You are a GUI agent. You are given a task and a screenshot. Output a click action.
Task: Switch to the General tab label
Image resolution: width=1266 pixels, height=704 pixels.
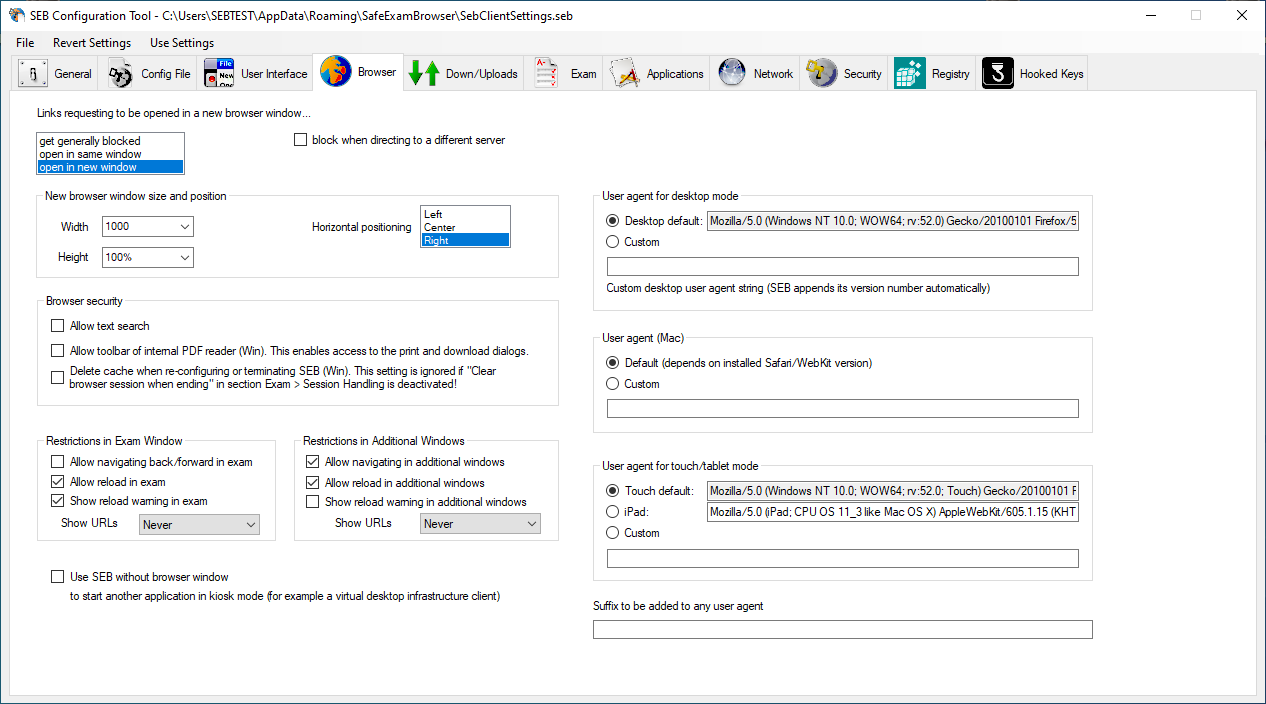coord(73,74)
